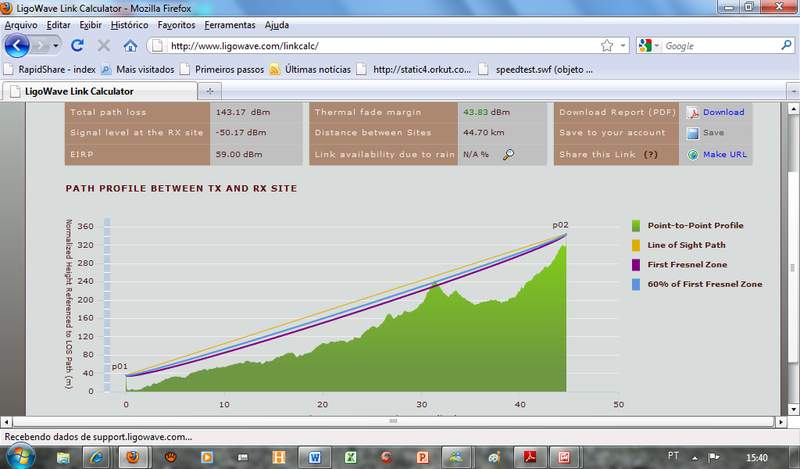This screenshot has width=800, height=469.
Task: Open the Favoritos menu
Action: 176,25
